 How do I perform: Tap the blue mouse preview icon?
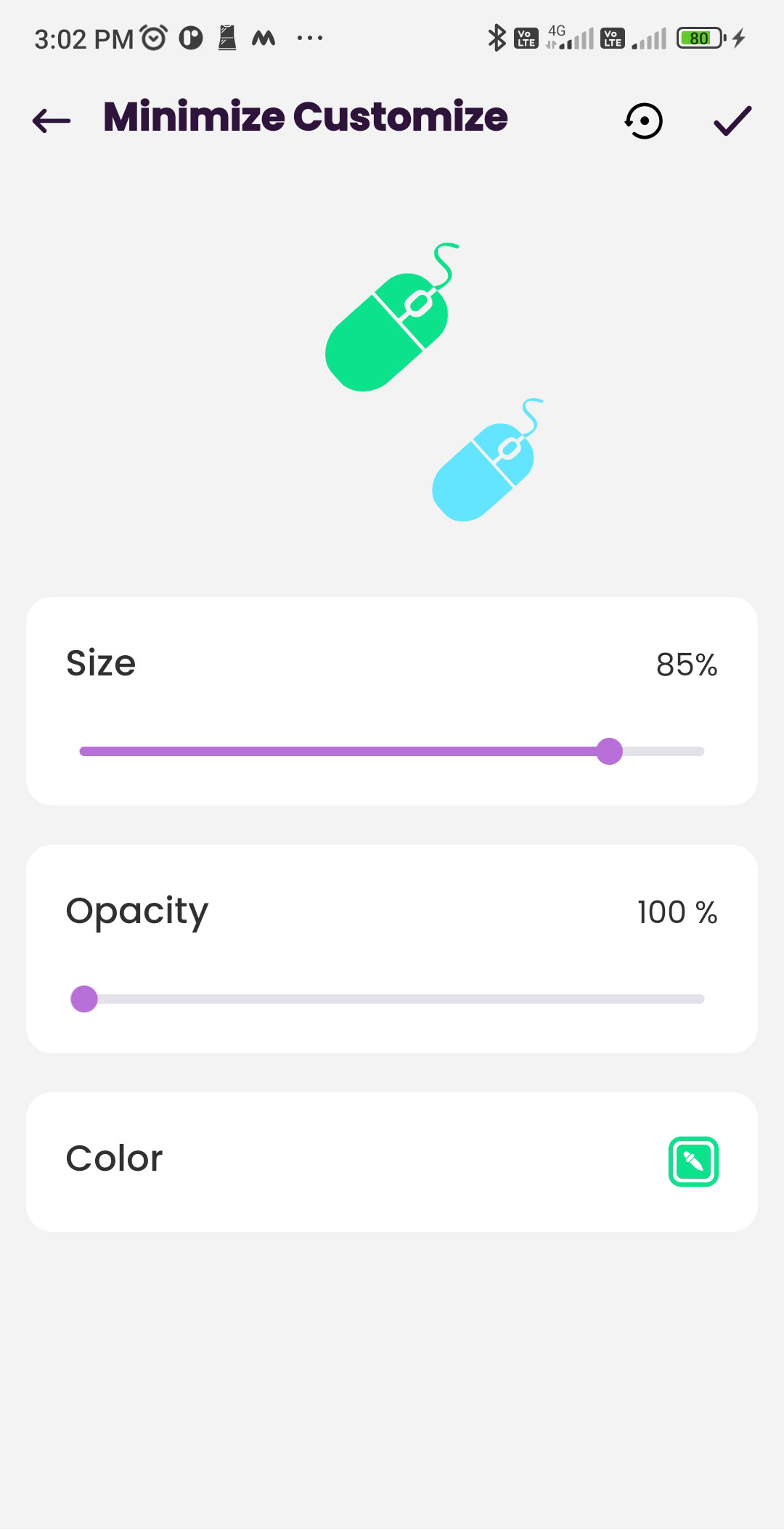click(x=487, y=460)
